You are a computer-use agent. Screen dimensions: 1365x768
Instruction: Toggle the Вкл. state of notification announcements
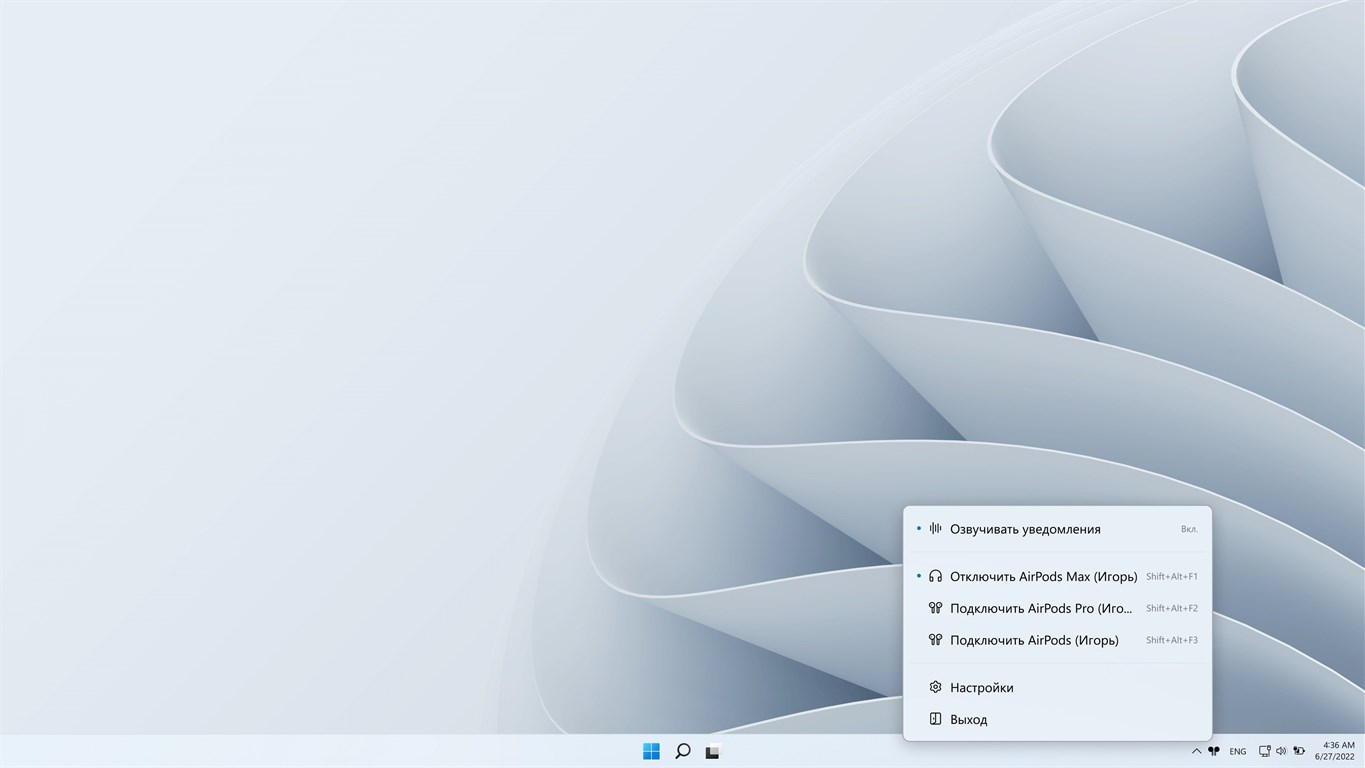coord(1188,529)
